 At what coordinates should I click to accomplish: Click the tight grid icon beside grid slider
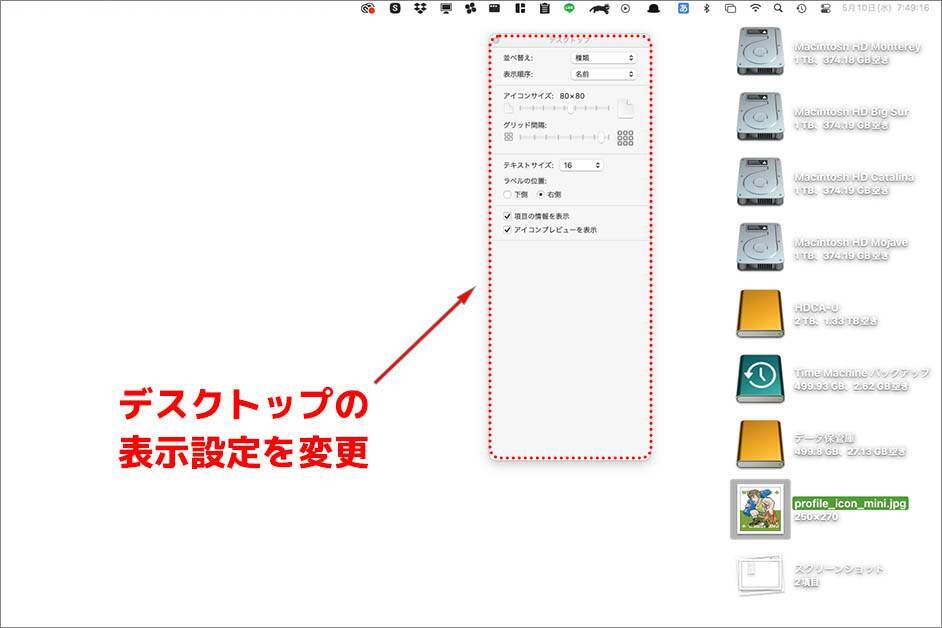(509, 138)
